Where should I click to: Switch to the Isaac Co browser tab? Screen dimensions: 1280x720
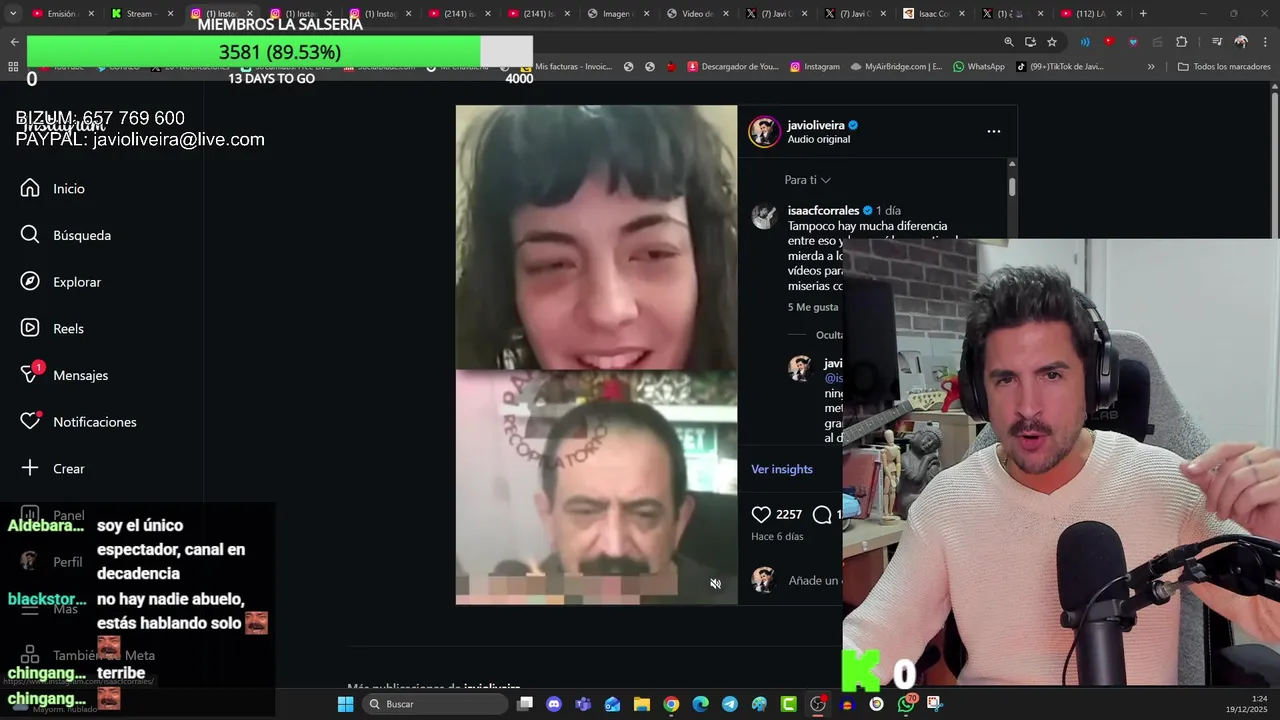tap(934, 14)
